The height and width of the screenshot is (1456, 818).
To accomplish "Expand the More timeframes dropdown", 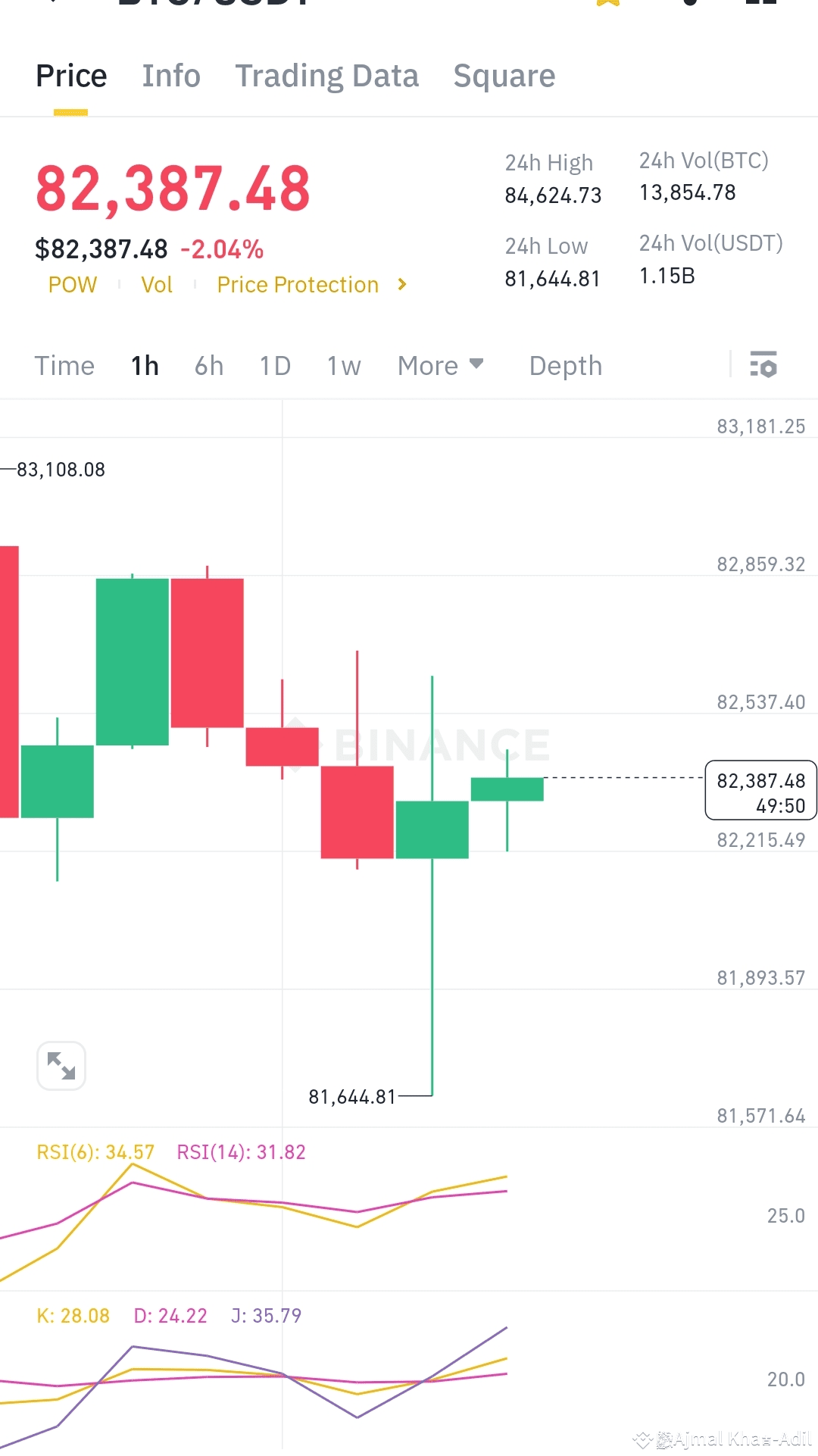I will 441,365.
